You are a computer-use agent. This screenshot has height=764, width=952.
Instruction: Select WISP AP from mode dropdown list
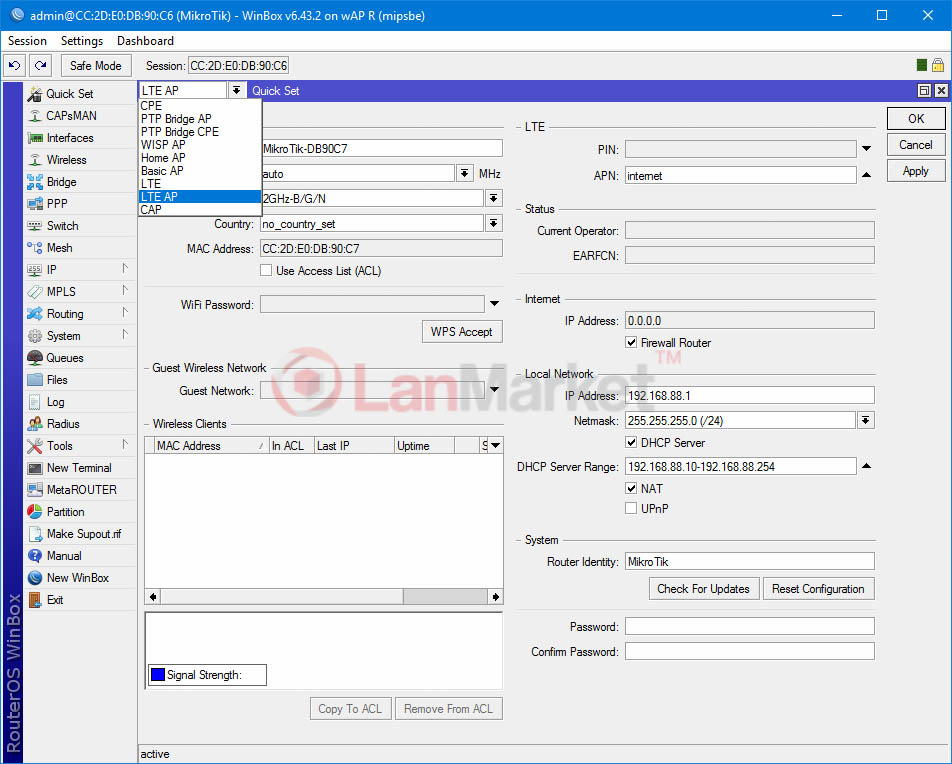click(163, 145)
